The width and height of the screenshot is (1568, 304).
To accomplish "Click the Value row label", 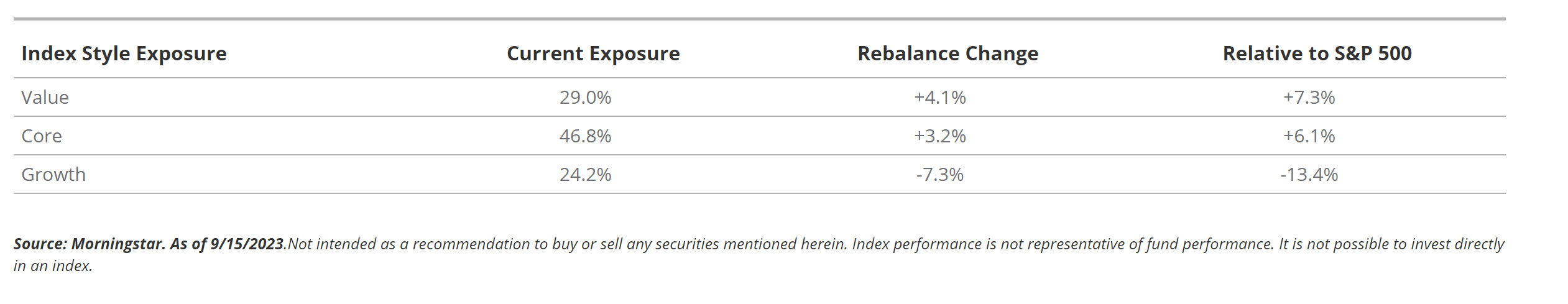I will 45,98.
